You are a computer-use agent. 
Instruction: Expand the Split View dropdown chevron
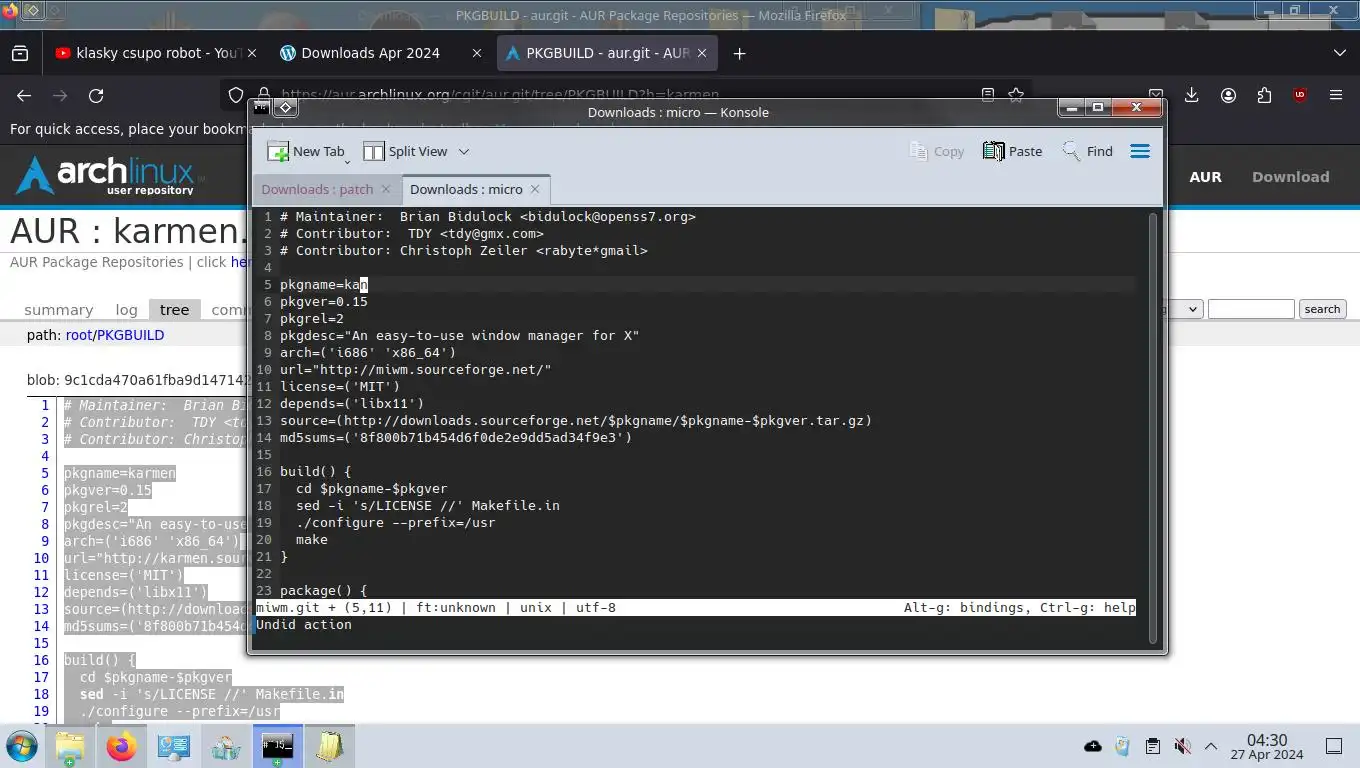(464, 151)
